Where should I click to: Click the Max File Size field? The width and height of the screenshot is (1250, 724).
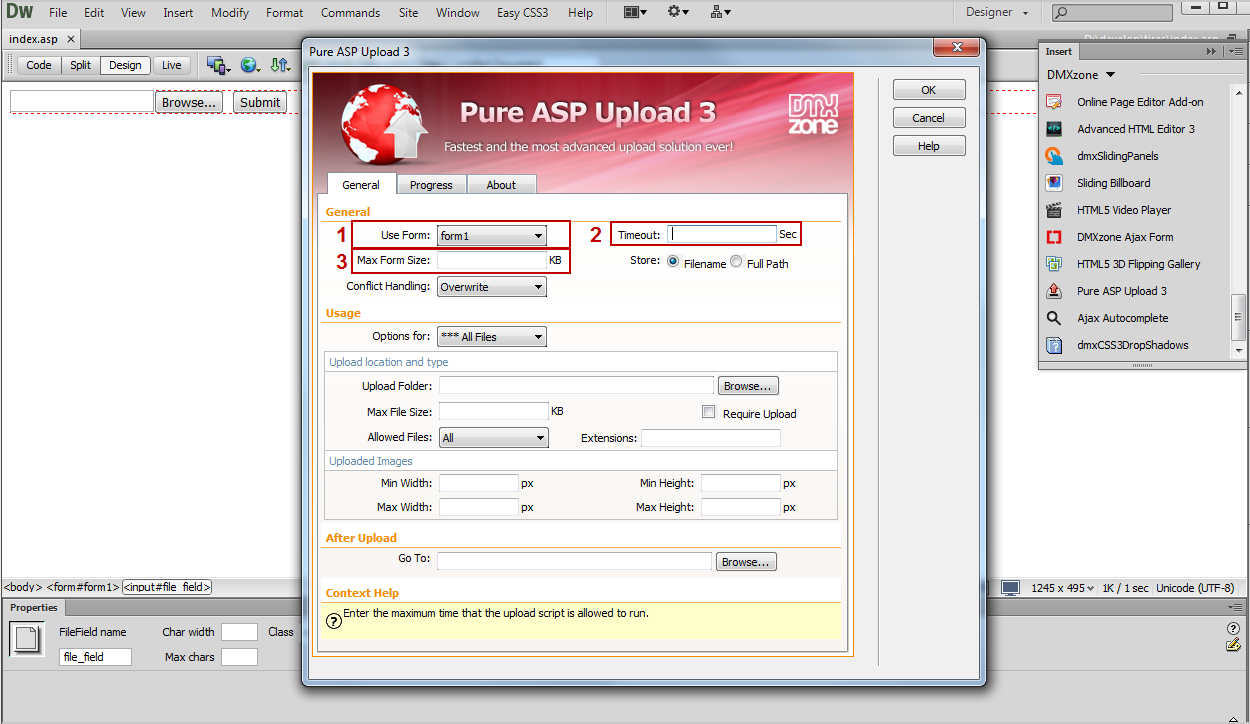pos(494,411)
